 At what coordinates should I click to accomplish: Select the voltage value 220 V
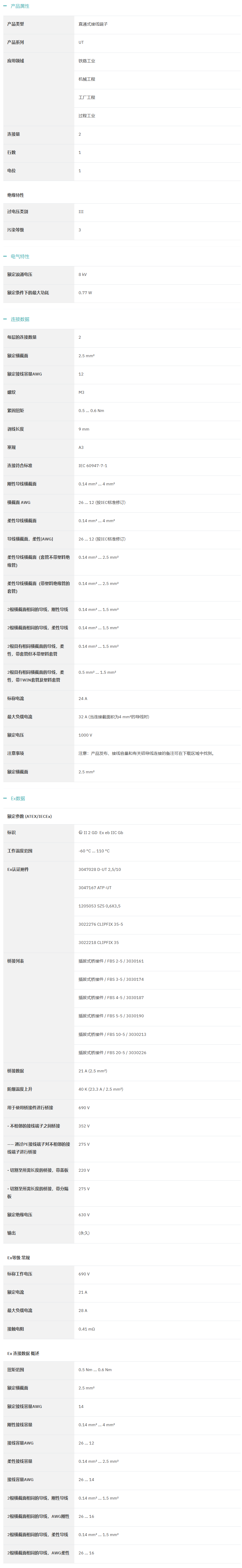(x=84, y=1170)
